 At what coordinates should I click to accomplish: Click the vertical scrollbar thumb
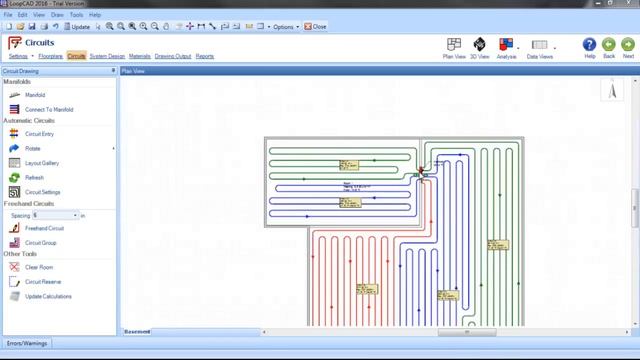pos(635,208)
